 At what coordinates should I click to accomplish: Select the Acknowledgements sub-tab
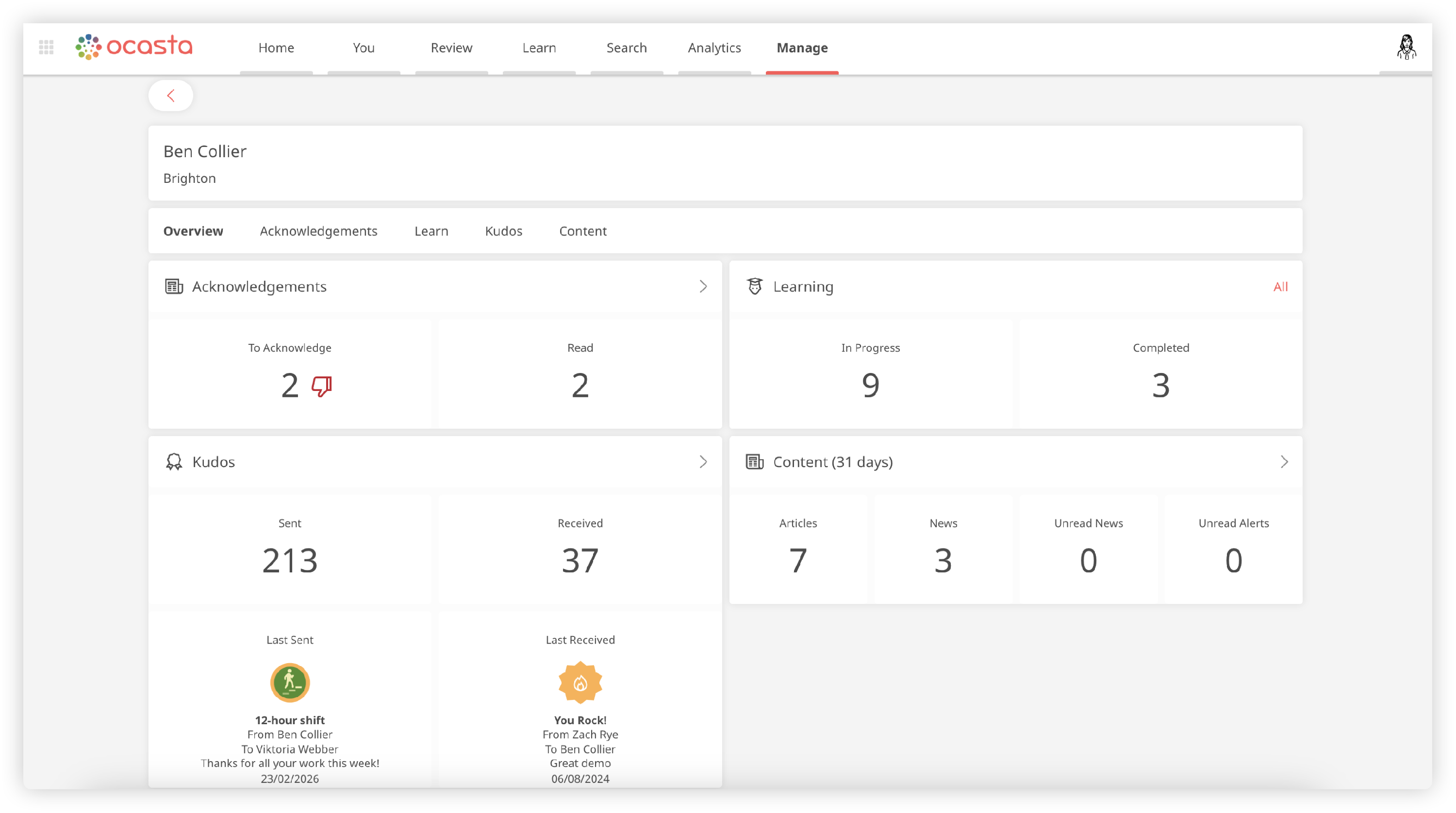pos(318,231)
